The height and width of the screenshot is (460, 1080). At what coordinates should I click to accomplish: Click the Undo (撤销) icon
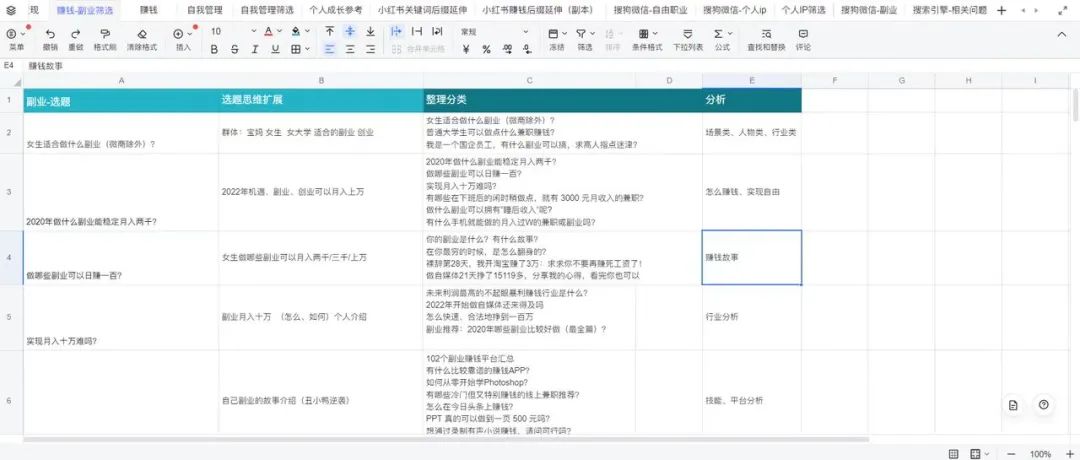point(50,33)
